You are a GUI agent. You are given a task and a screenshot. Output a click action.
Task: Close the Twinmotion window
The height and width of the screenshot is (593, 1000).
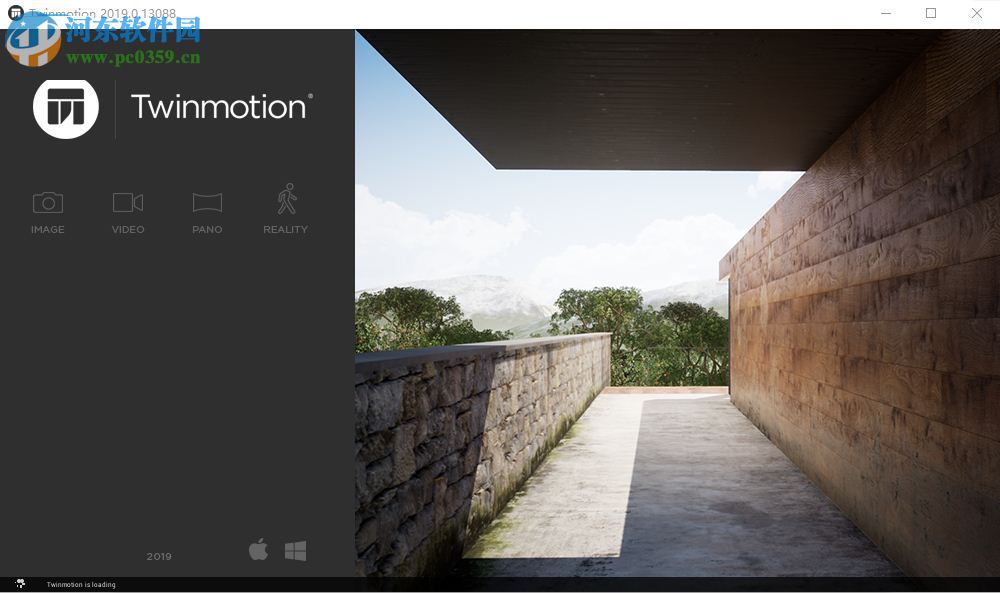coord(976,13)
